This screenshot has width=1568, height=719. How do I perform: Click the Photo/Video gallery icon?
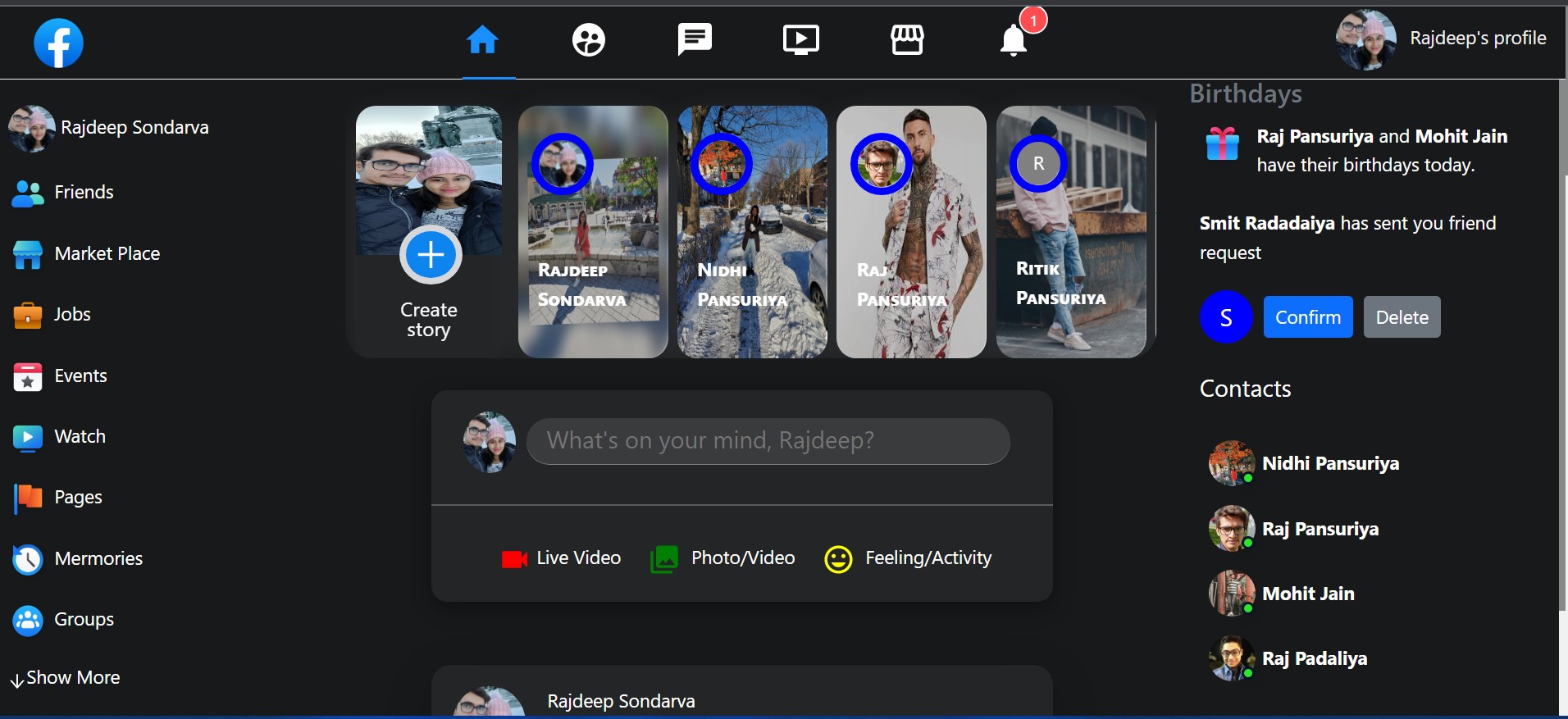(664, 559)
